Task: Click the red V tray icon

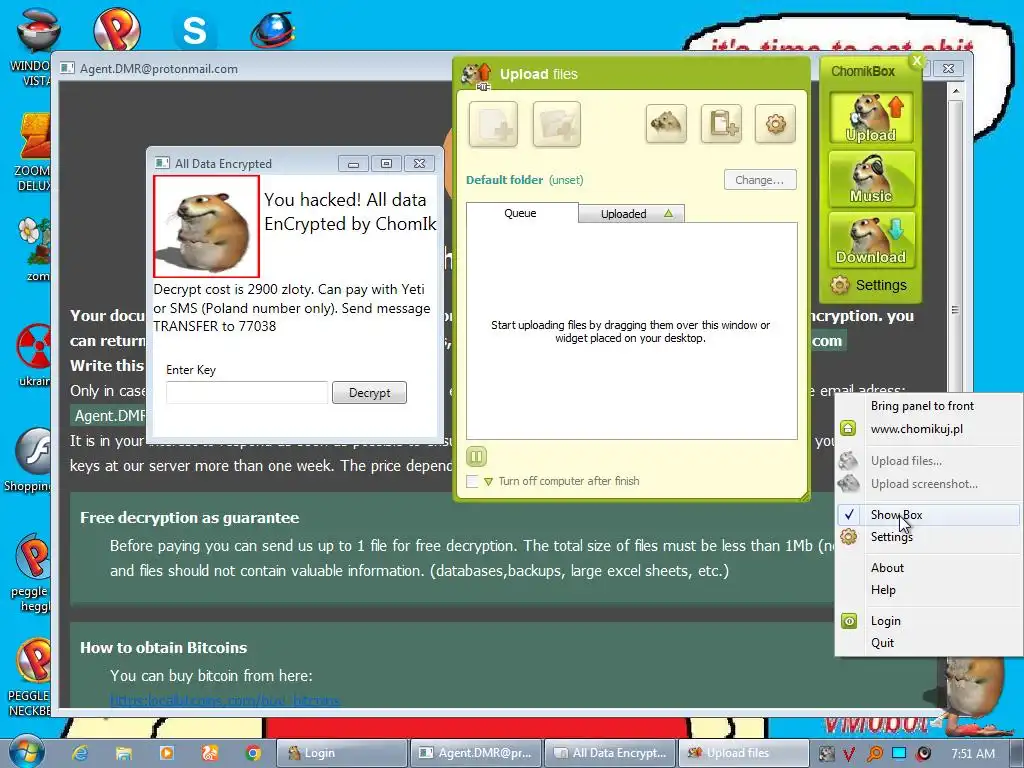Action: (850, 754)
